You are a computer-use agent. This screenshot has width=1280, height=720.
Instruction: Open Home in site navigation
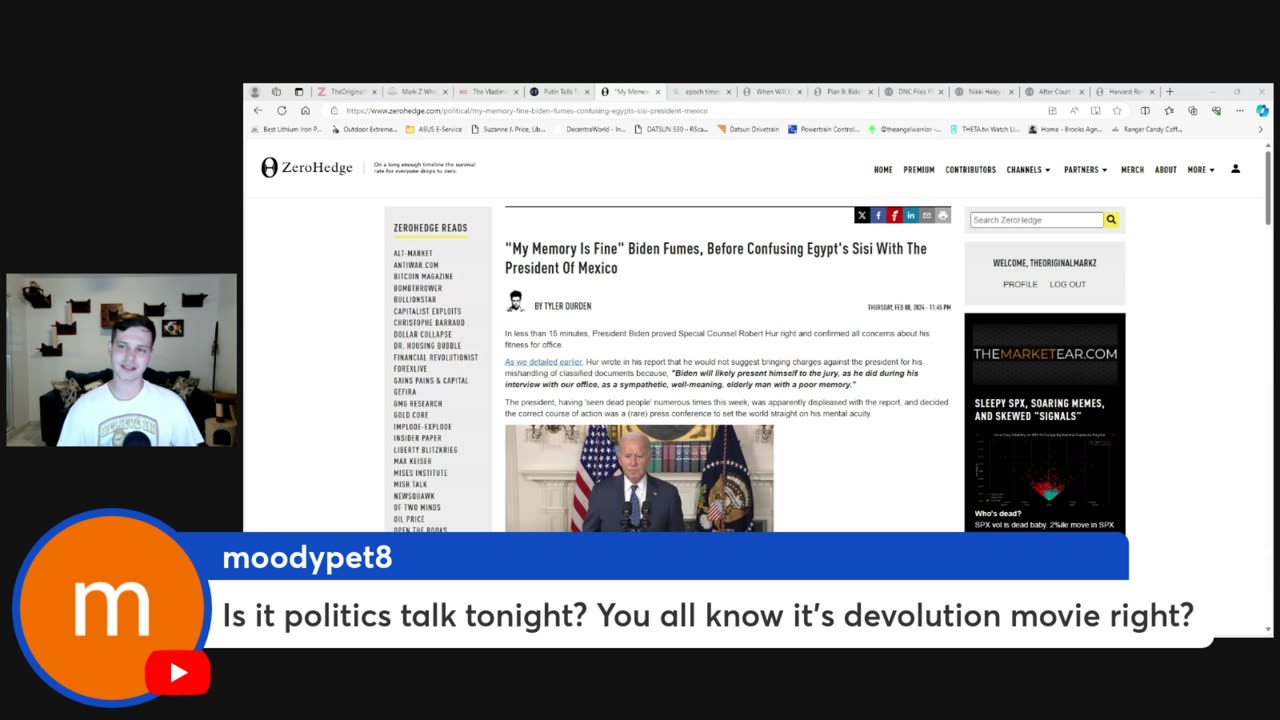(883, 170)
